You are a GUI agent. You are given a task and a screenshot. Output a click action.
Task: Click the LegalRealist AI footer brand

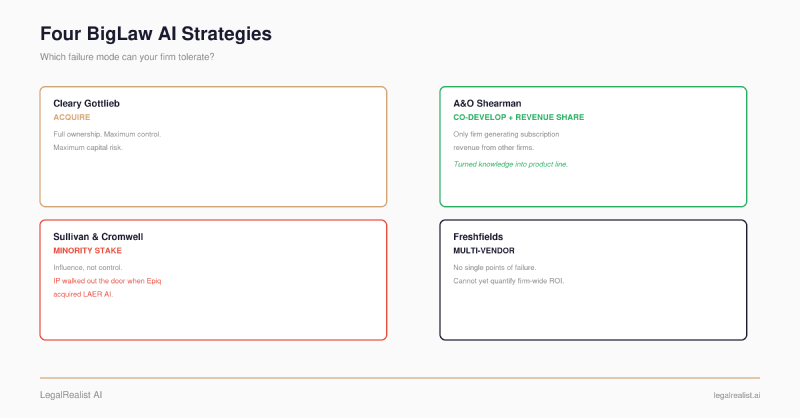71,395
